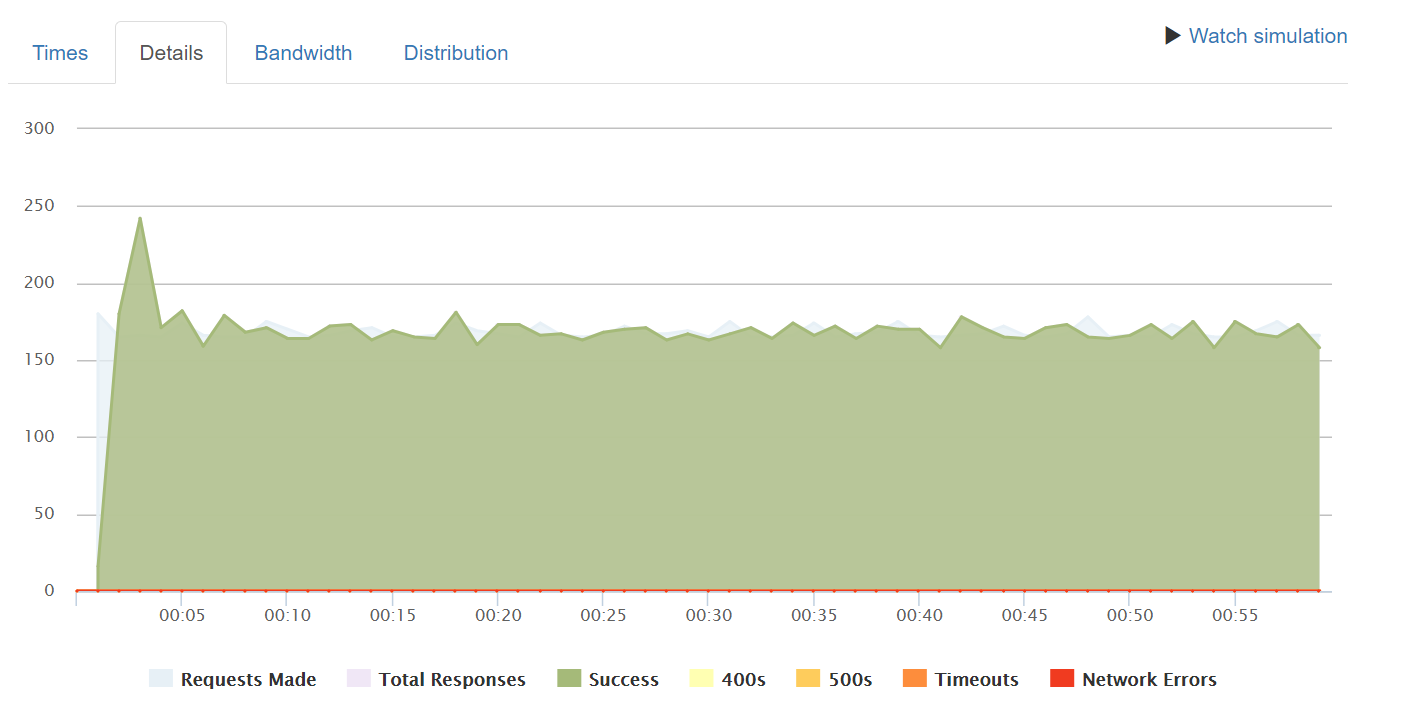Screen dimensions: 1401x722
Task: Go to the Distribution tab
Action: tap(456, 53)
